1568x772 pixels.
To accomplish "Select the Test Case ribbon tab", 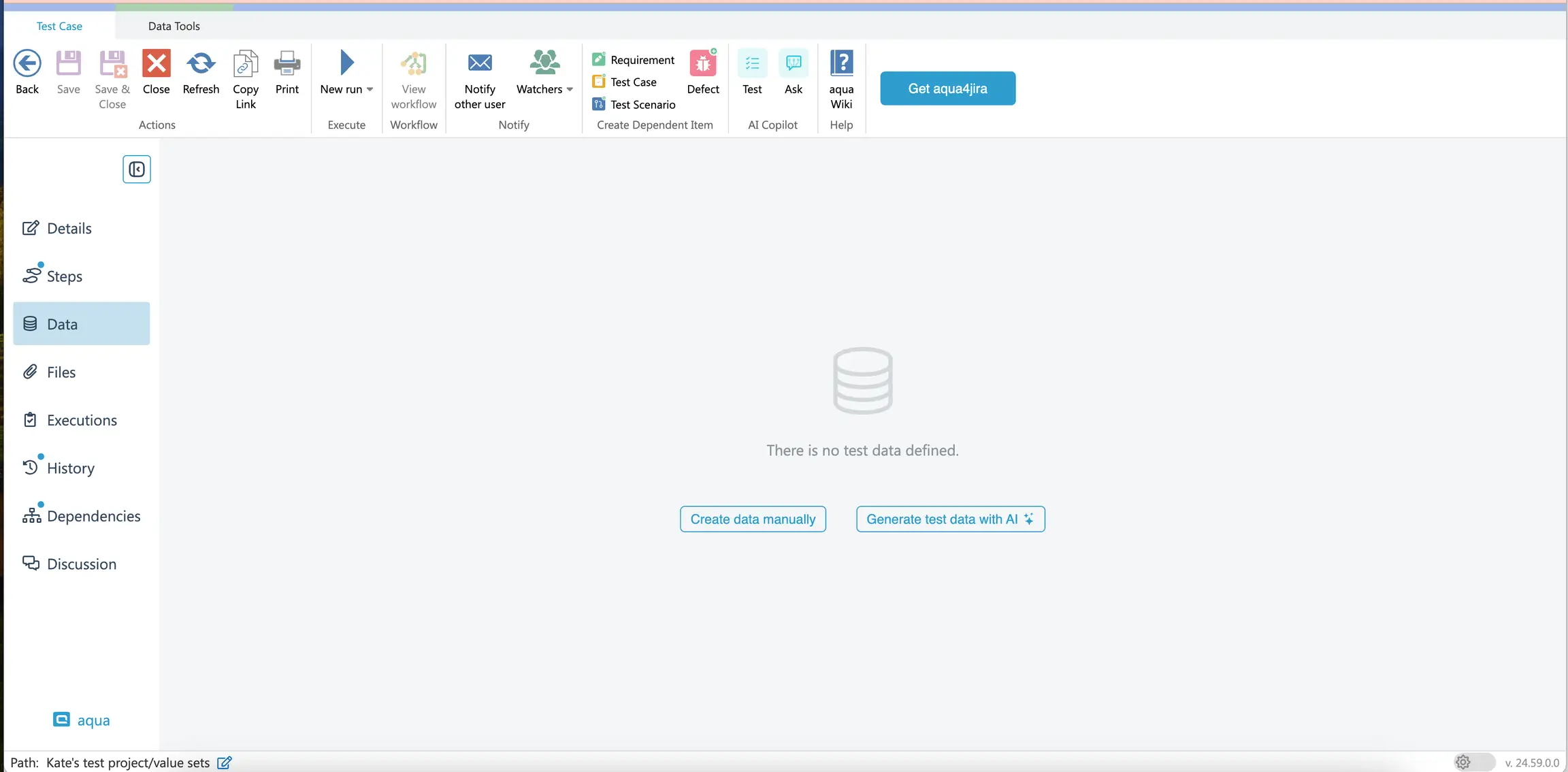I will [59, 26].
